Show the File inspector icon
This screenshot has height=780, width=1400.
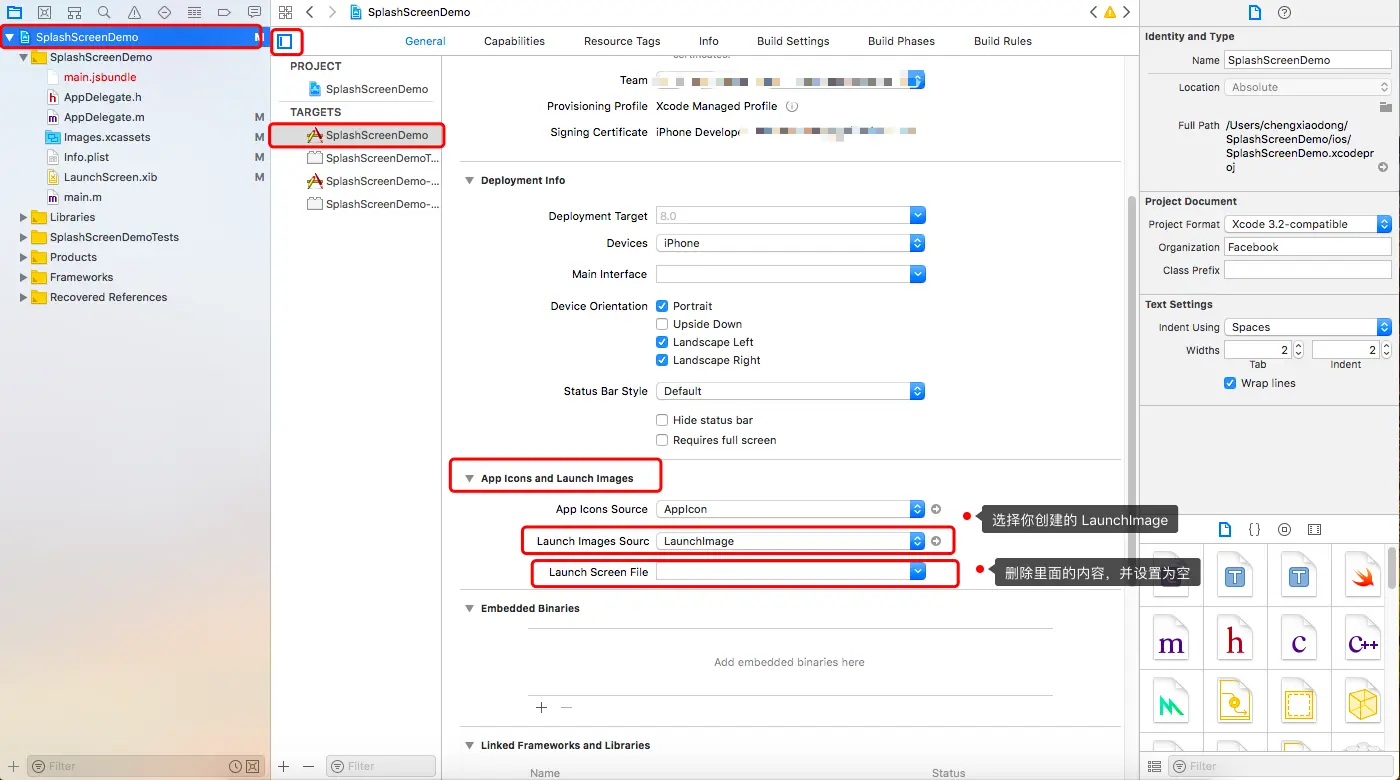tap(1255, 12)
